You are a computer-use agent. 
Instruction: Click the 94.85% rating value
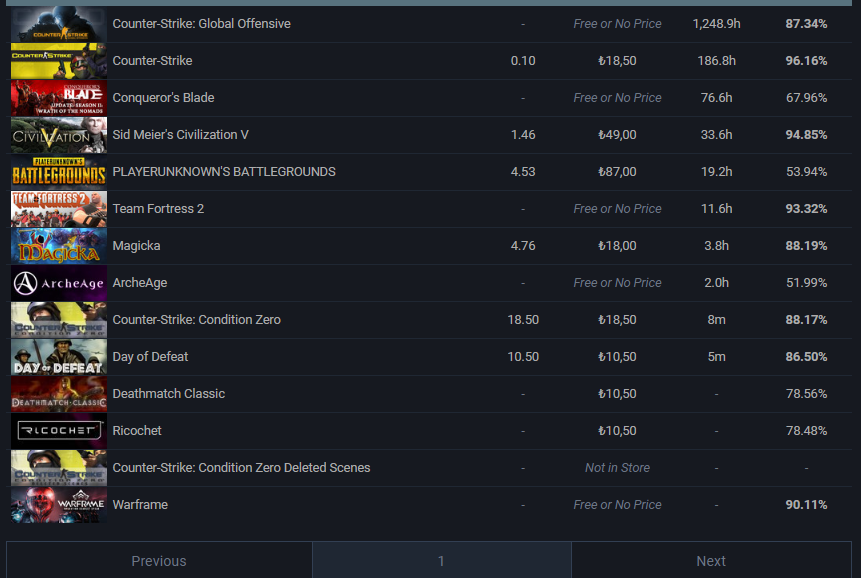(x=806, y=134)
